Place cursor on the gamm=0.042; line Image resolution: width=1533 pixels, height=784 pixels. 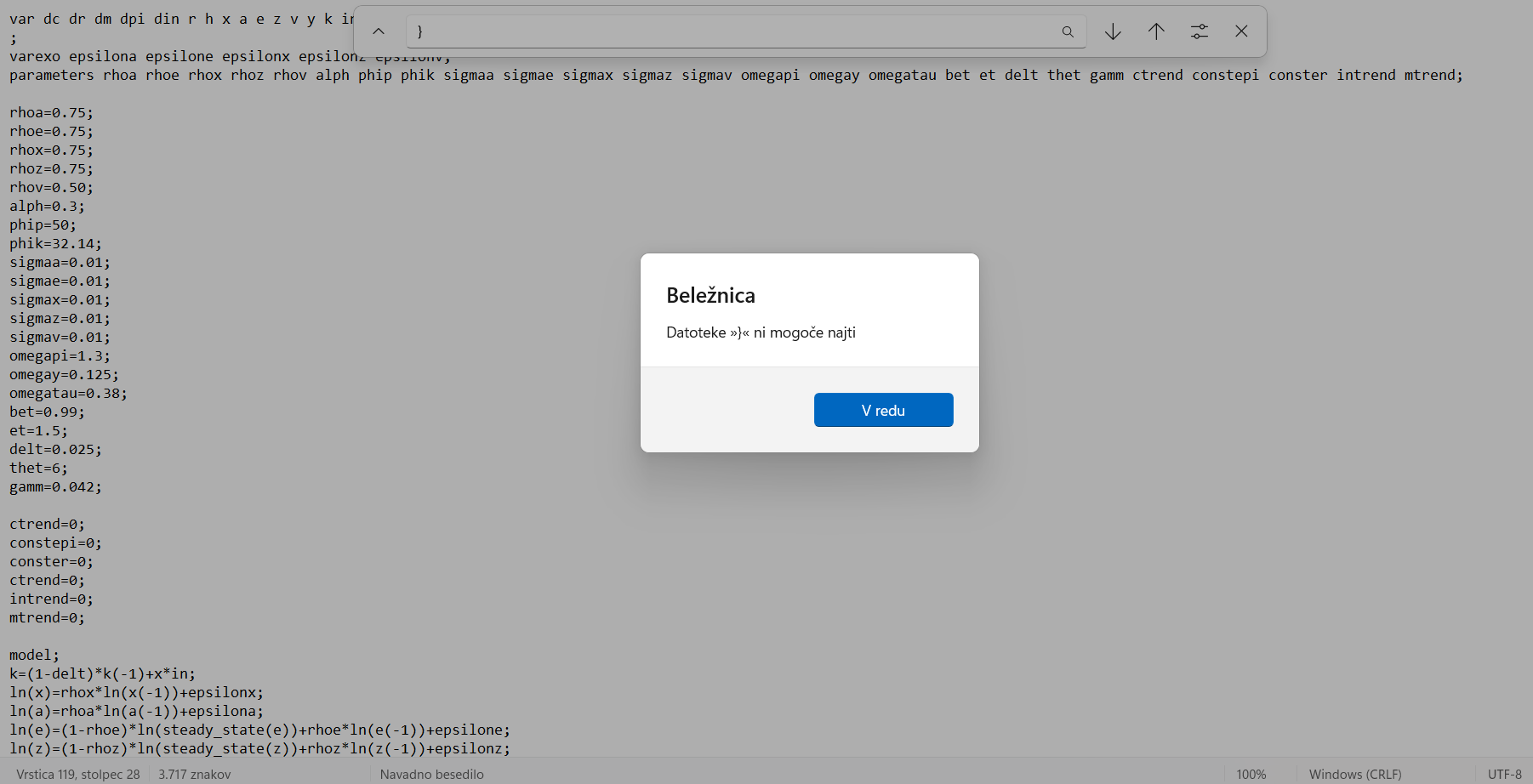click(x=55, y=486)
